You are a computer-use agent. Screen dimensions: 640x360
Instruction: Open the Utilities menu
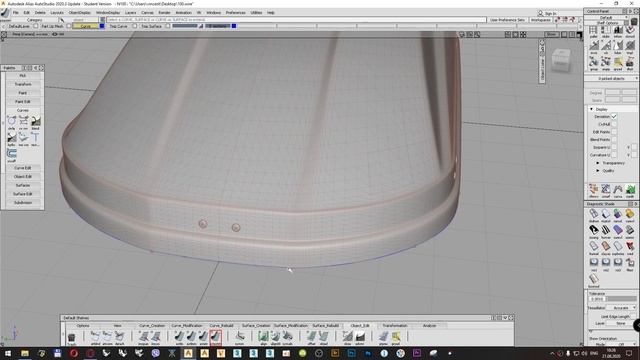tap(256, 13)
